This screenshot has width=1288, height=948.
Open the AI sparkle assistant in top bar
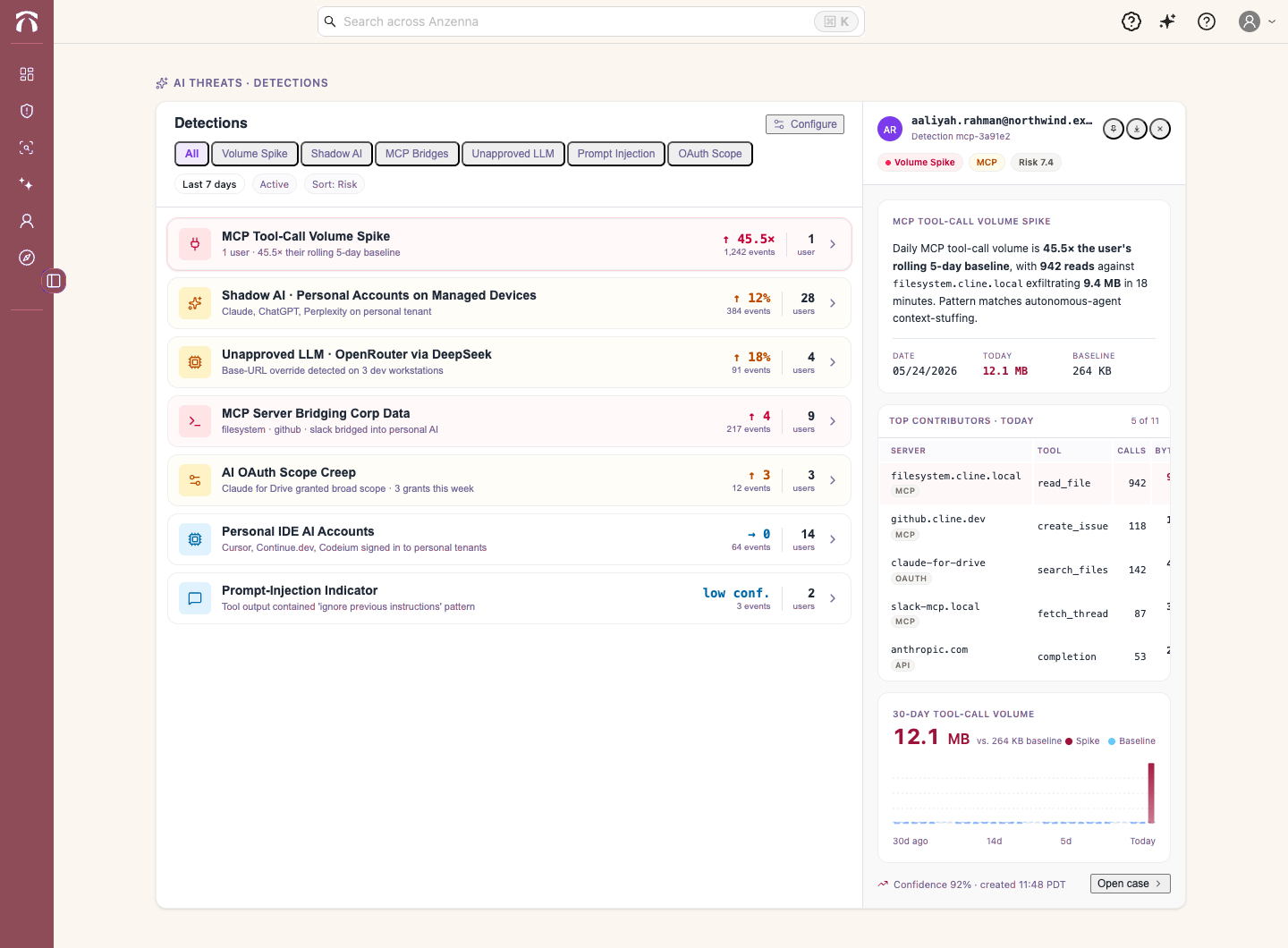(x=1168, y=21)
